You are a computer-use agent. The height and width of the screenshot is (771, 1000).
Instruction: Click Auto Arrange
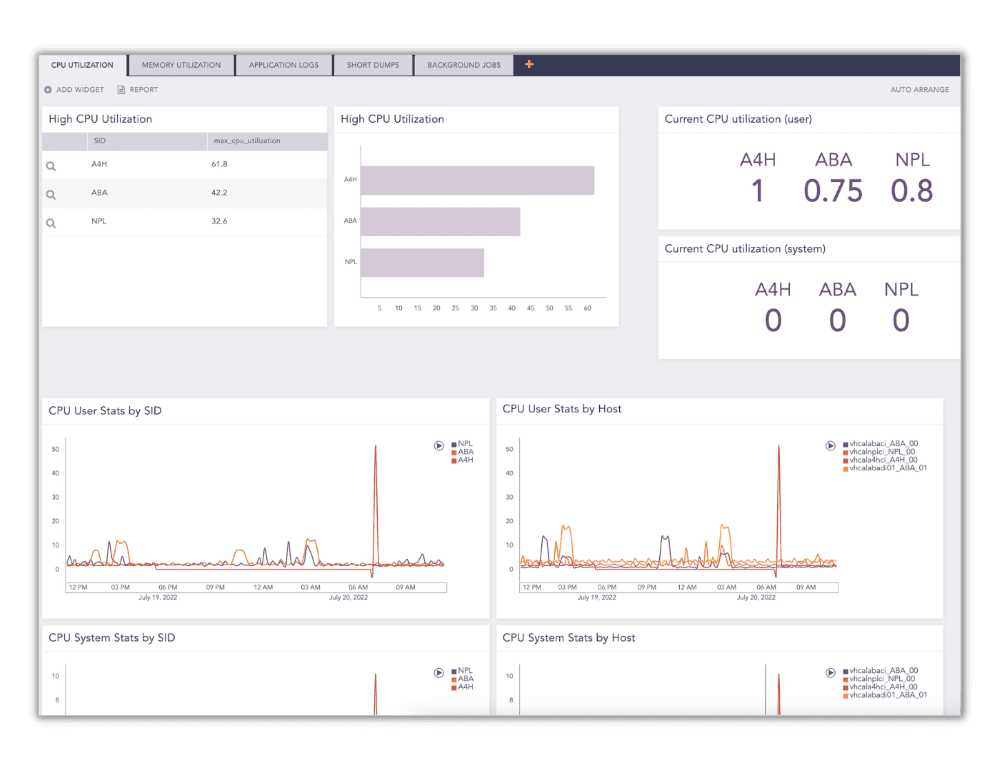click(x=920, y=90)
